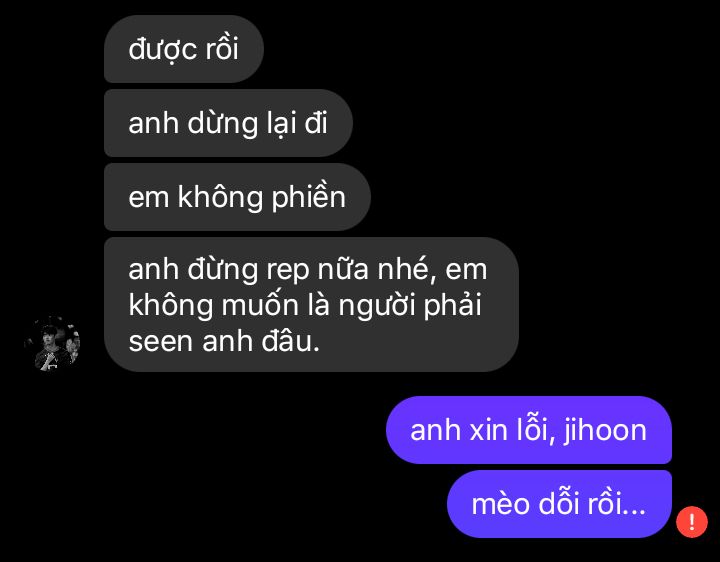Click the line "không muốn là người phải"
720x562 pixels.
pos(305,305)
